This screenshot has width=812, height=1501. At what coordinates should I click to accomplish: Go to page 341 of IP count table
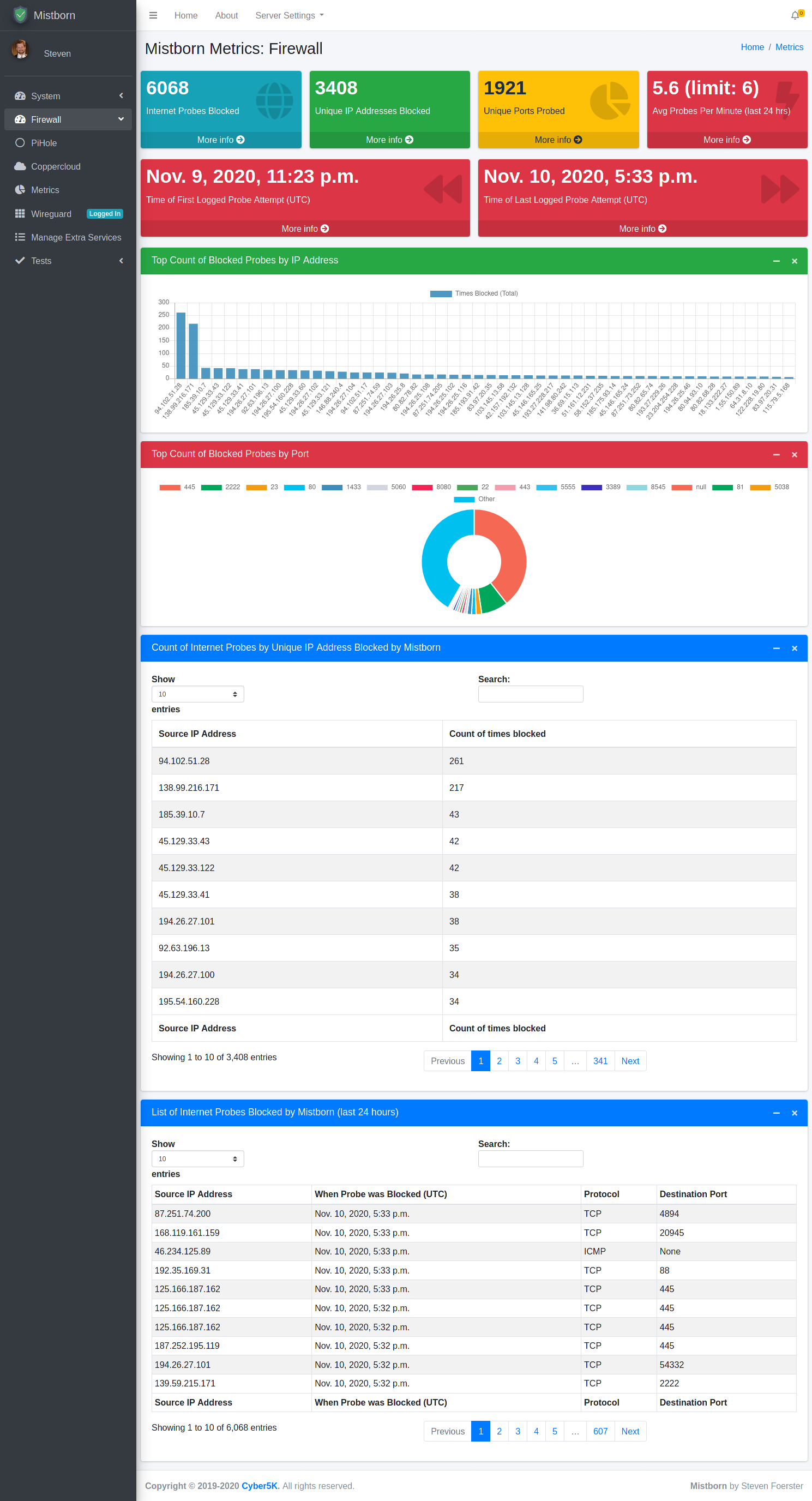(x=600, y=1061)
